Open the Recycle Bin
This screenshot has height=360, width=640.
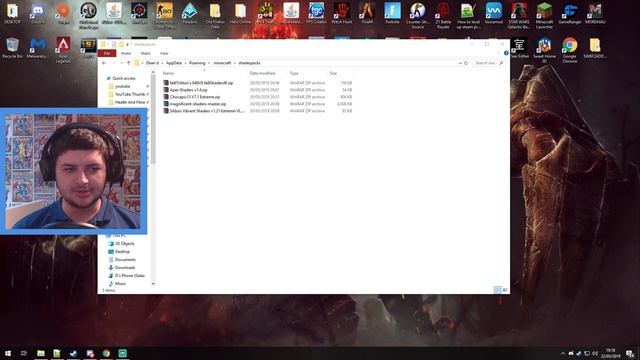(x=12, y=48)
